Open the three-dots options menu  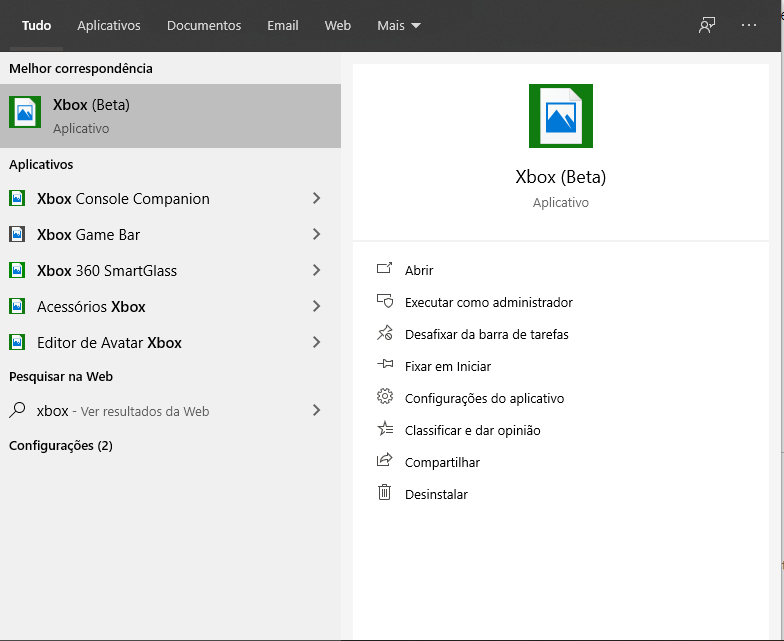pyautogui.click(x=748, y=25)
